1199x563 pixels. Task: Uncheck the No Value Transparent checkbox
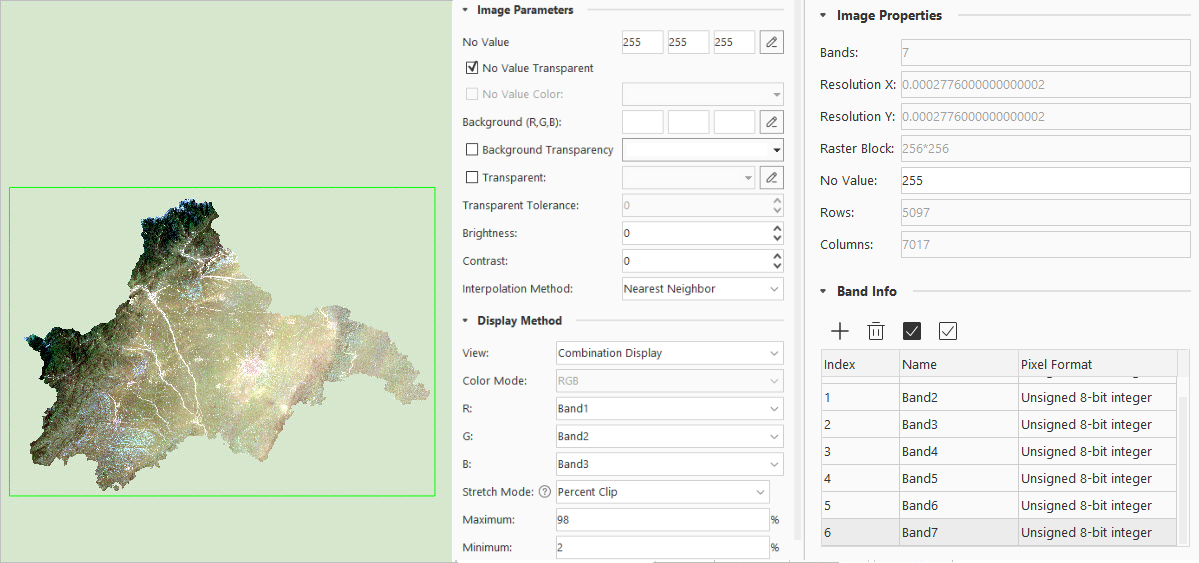click(x=472, y=68)
